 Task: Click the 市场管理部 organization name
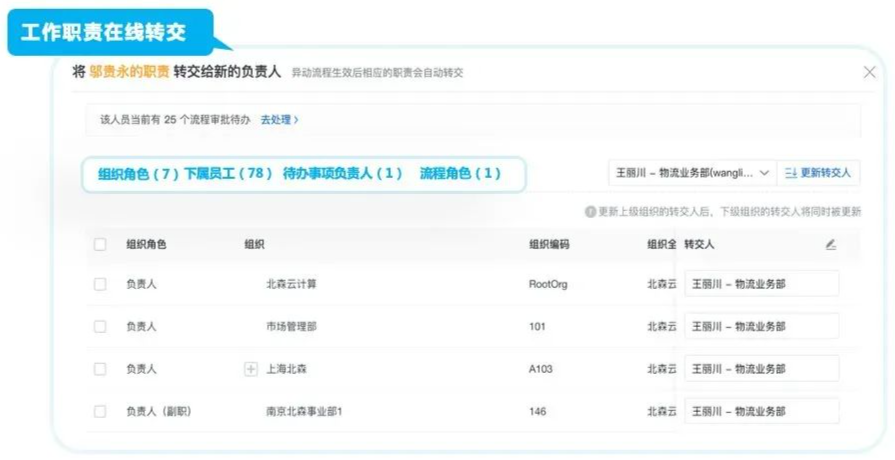[292, 326]
